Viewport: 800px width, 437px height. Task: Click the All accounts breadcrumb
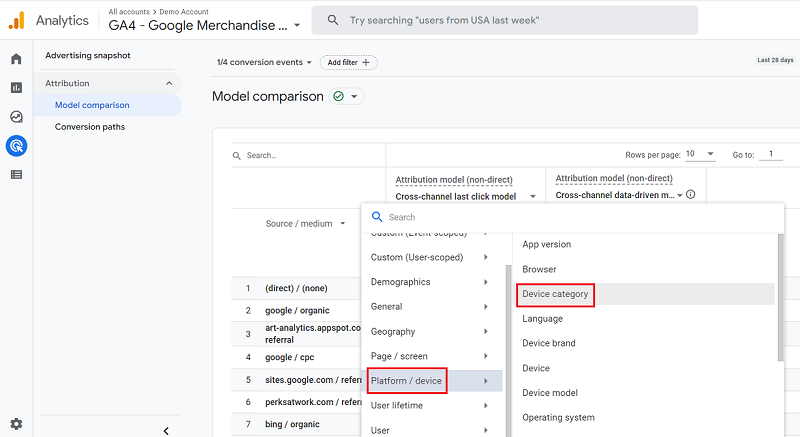[x=129, y=11]
